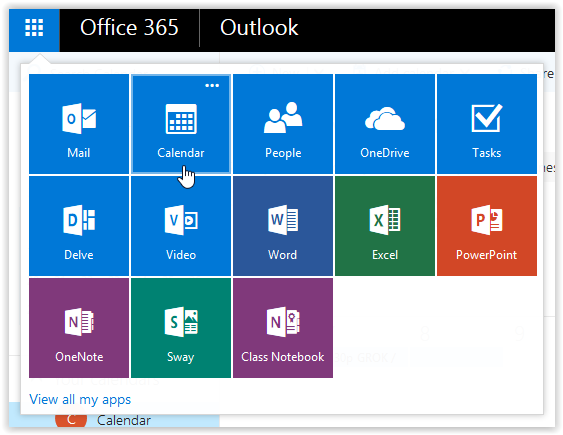Open the Sway app tile
This screenshot has width=563, height=435.
pos(181,328)
